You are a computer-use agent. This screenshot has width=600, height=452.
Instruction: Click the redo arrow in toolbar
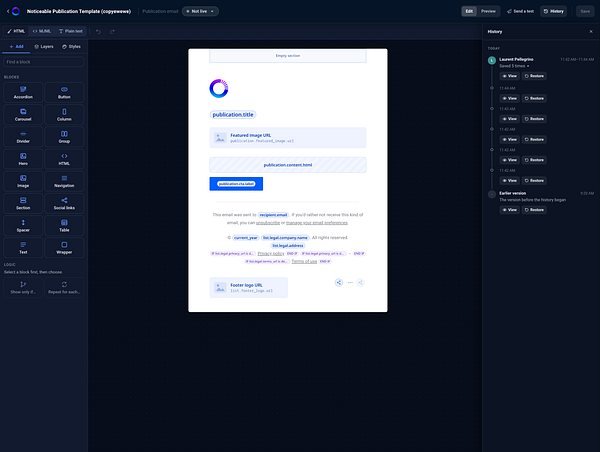[x=112, y=31]
